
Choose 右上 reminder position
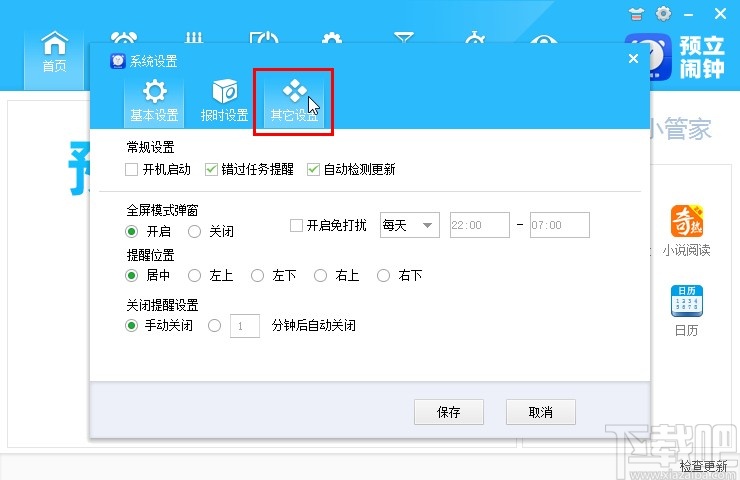click(x=320, y=276)
